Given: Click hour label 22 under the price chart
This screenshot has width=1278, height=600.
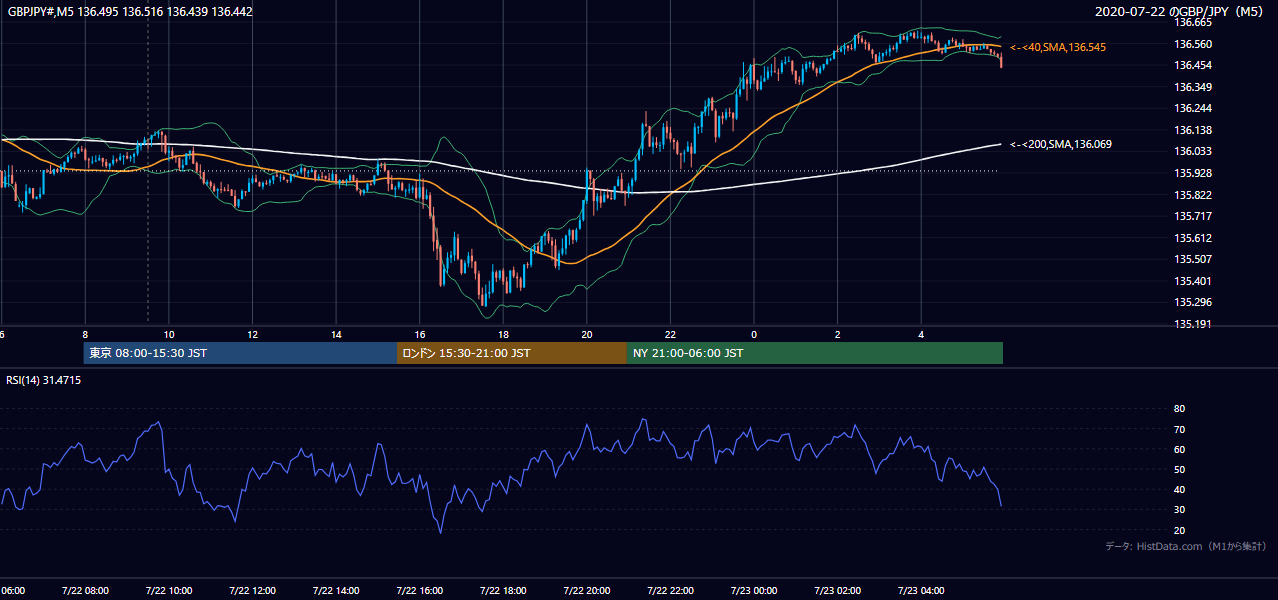Looking at the screenshot, I should click(670, 334).
